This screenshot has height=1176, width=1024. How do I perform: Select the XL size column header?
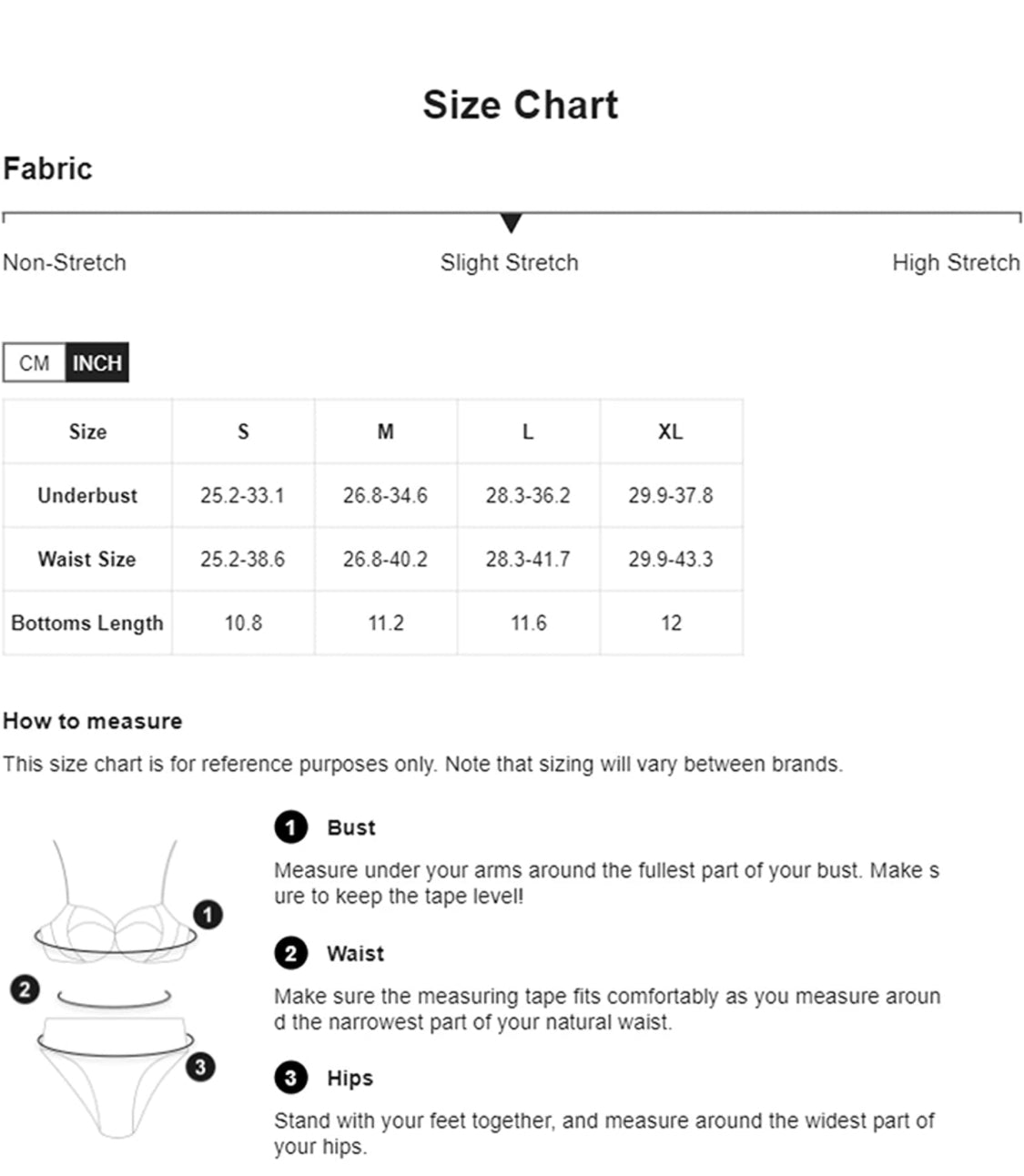pos(671,431)
